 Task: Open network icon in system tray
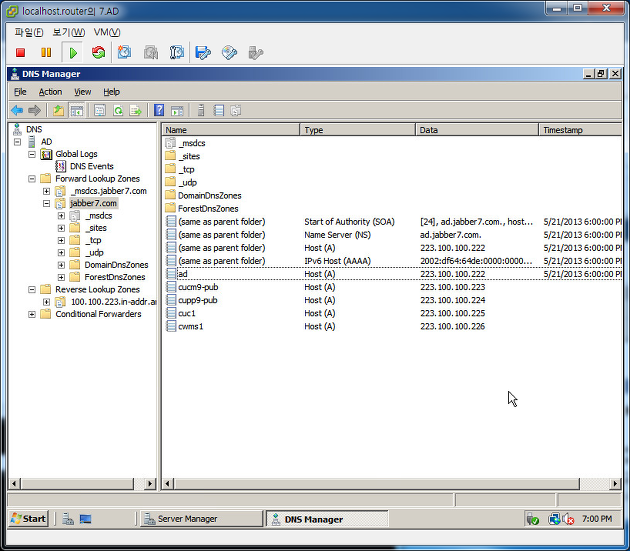pyautogui.click(x=554, y=519)
